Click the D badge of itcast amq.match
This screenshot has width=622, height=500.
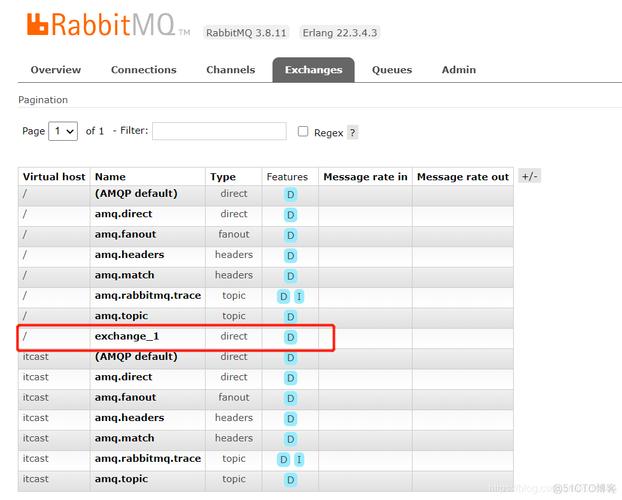click(x=290, y=439)
